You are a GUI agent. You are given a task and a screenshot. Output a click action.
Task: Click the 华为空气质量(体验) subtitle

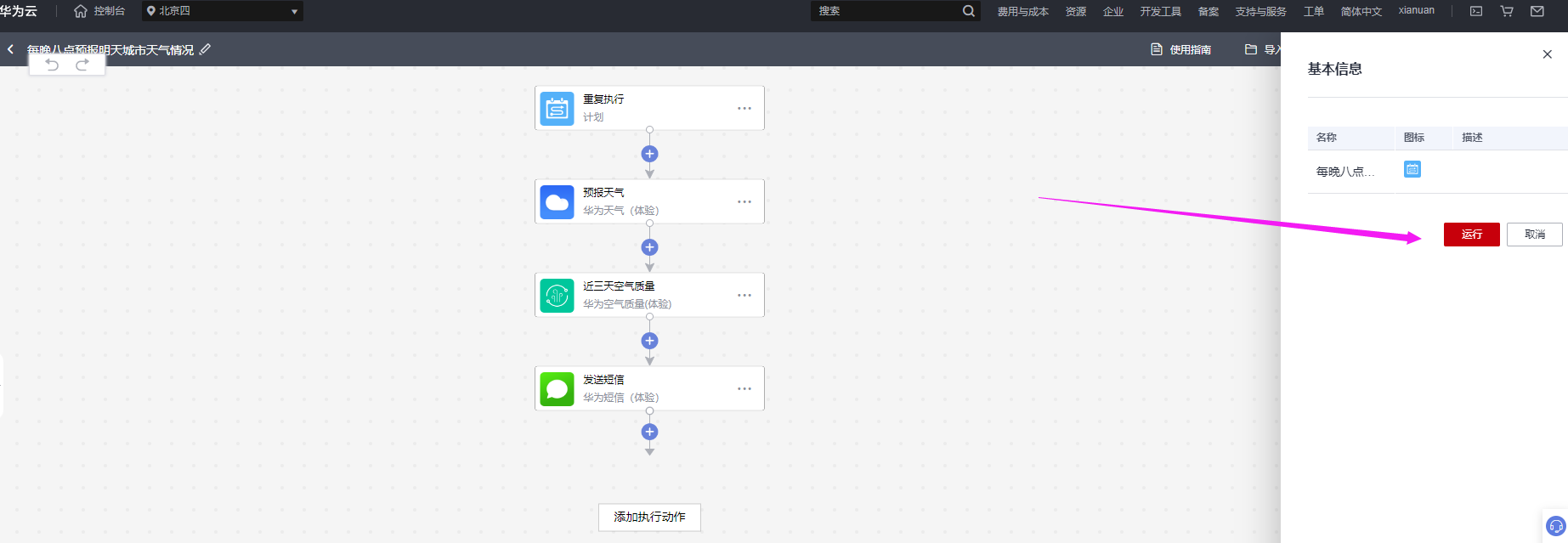(x=627, y=304)
